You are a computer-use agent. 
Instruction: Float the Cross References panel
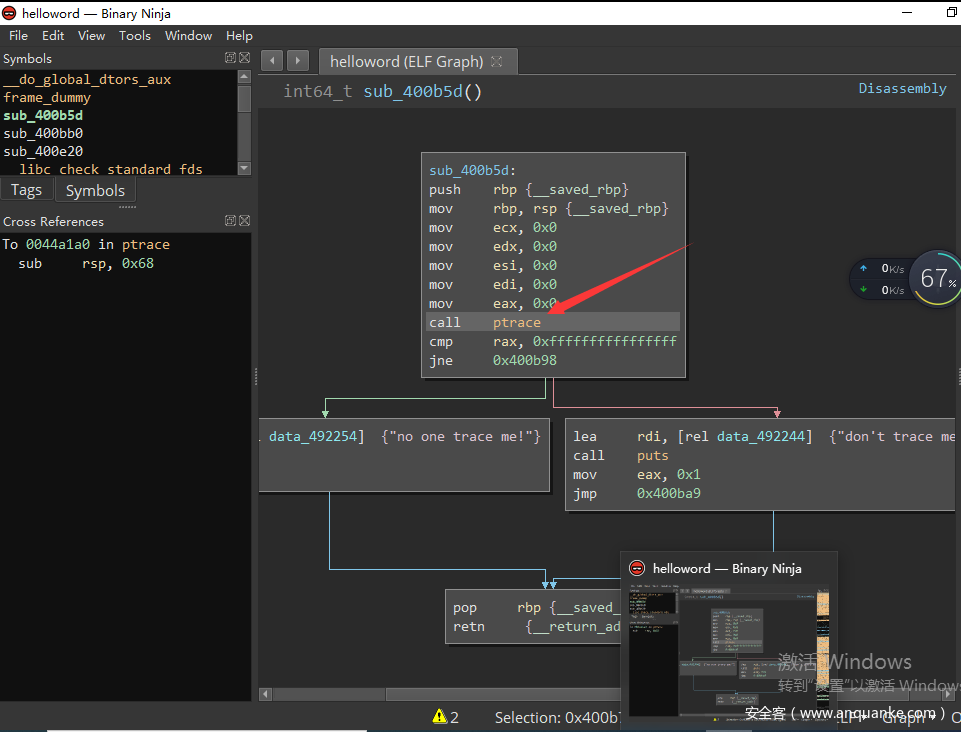(x=230, y=221)
